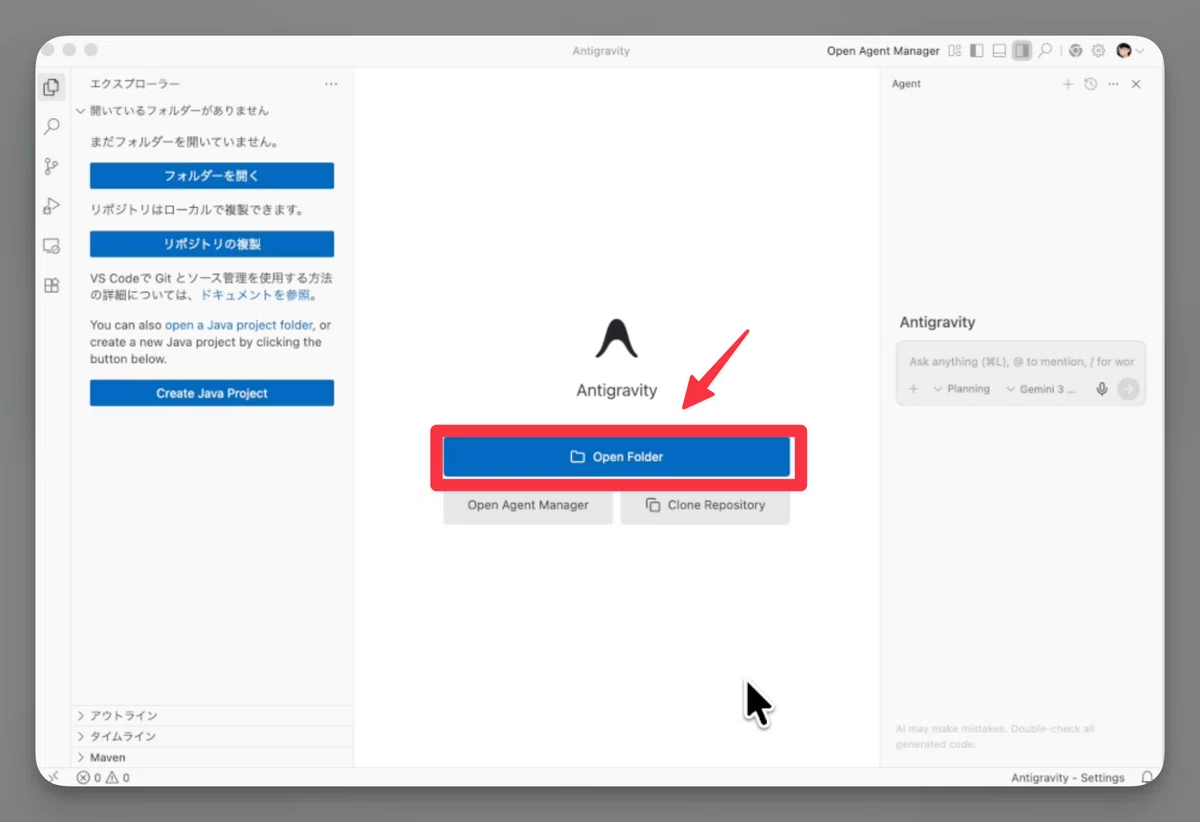
Task: Click the blue Open Folder button
Action: [617, 457]
